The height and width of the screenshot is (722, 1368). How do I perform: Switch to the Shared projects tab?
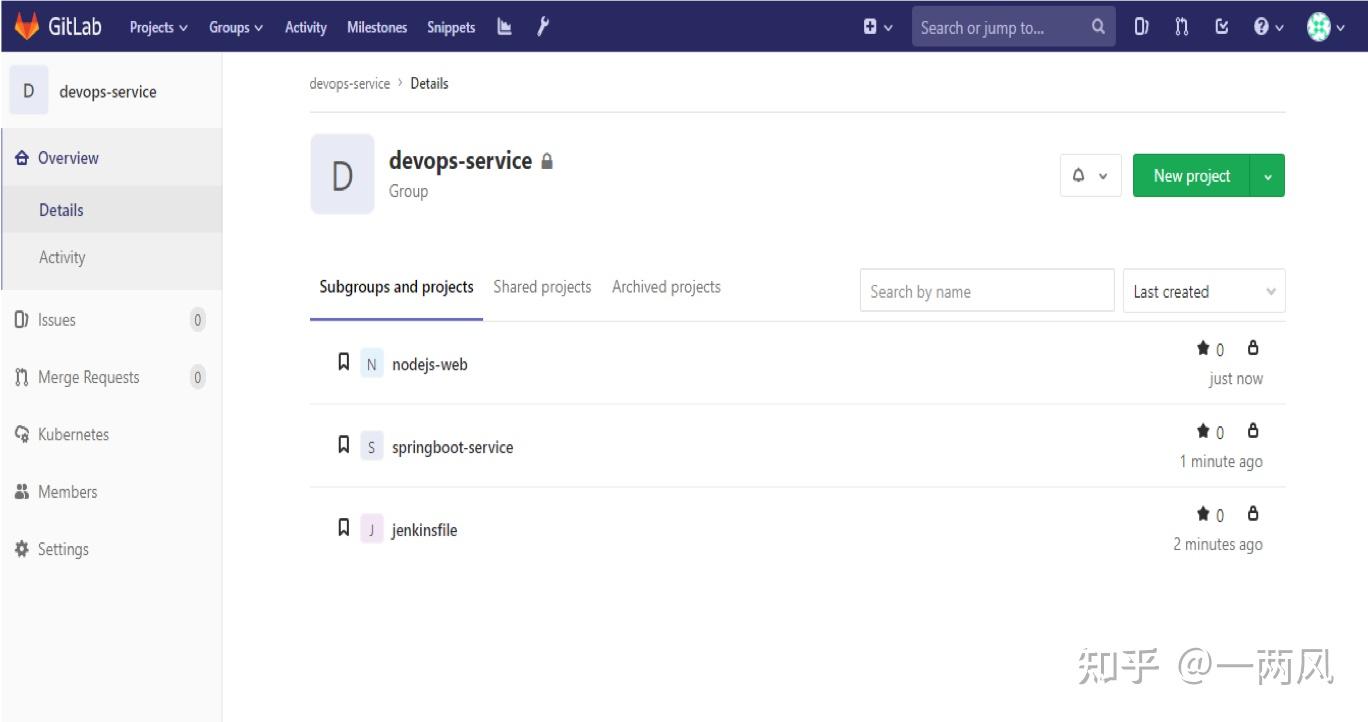[542, 287]
